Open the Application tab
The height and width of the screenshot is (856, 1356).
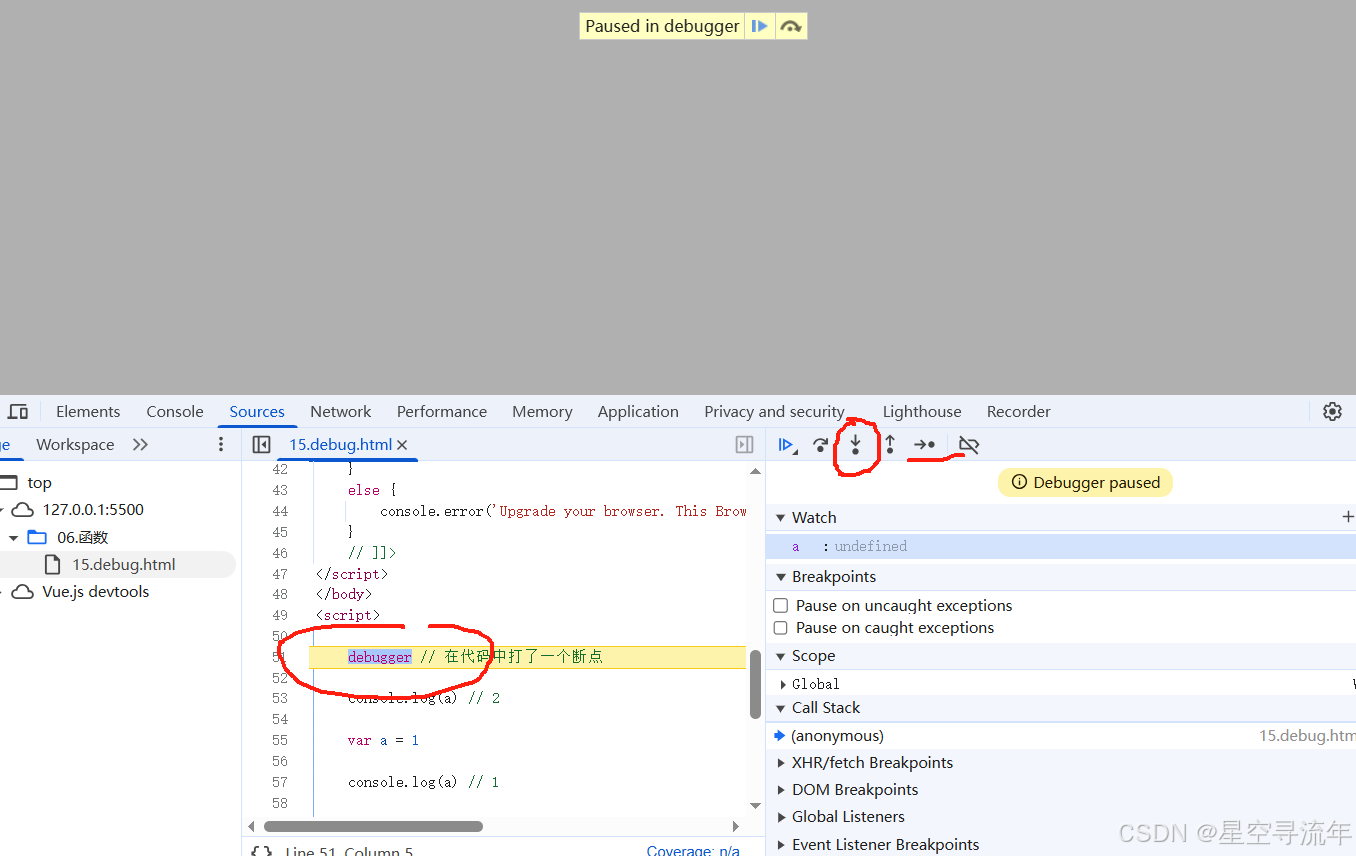(638, 412)
